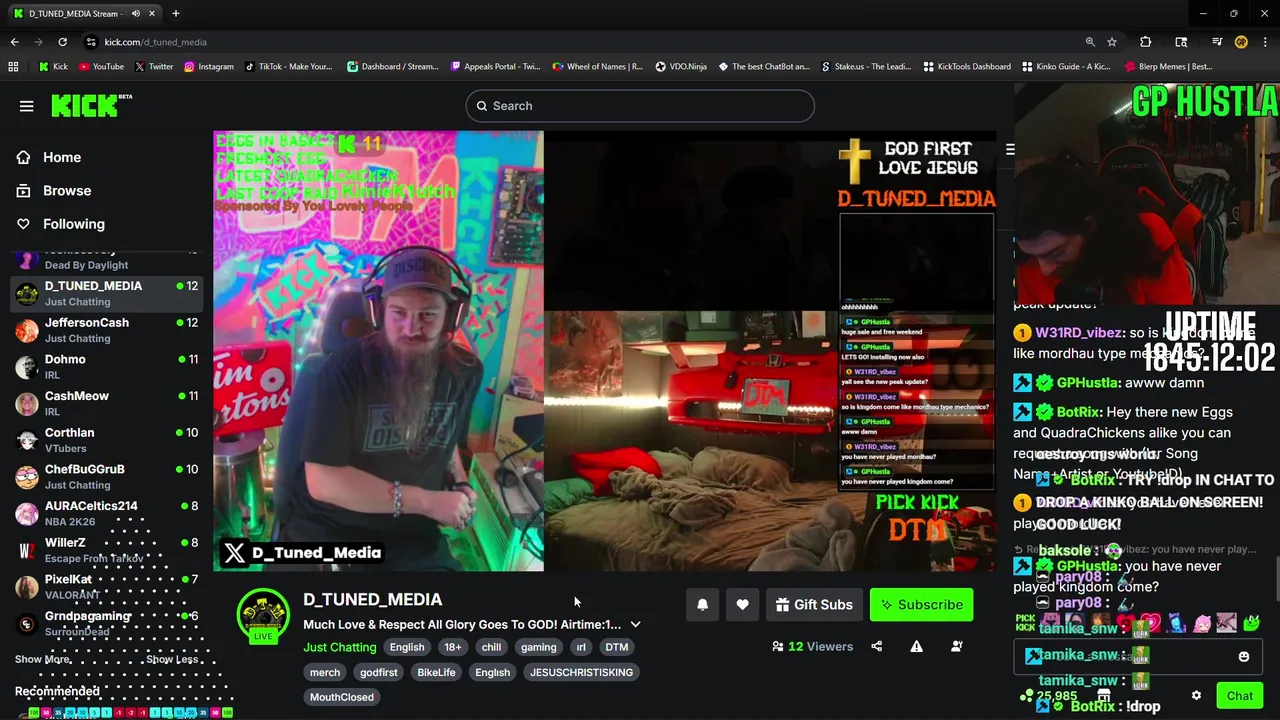Open the Chrome apps grid icon
The width and height of the screenshot is (1280, 720).
point(13,67)
